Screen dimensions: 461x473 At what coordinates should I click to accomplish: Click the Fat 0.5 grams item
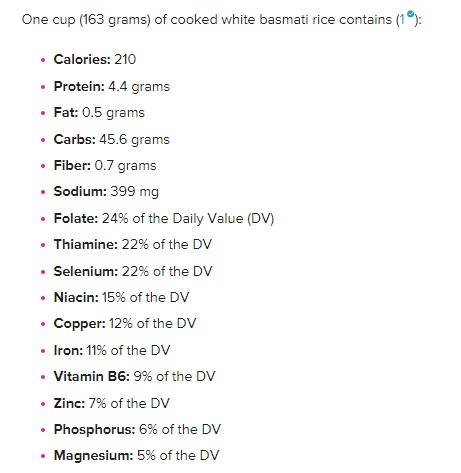[x=99, y=113]
